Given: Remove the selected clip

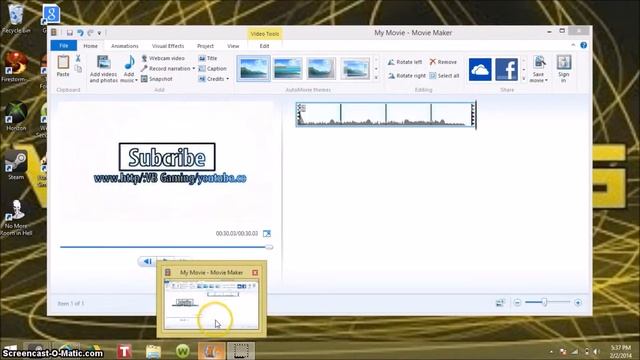Looking at the screenshot, I should (443, 62).
